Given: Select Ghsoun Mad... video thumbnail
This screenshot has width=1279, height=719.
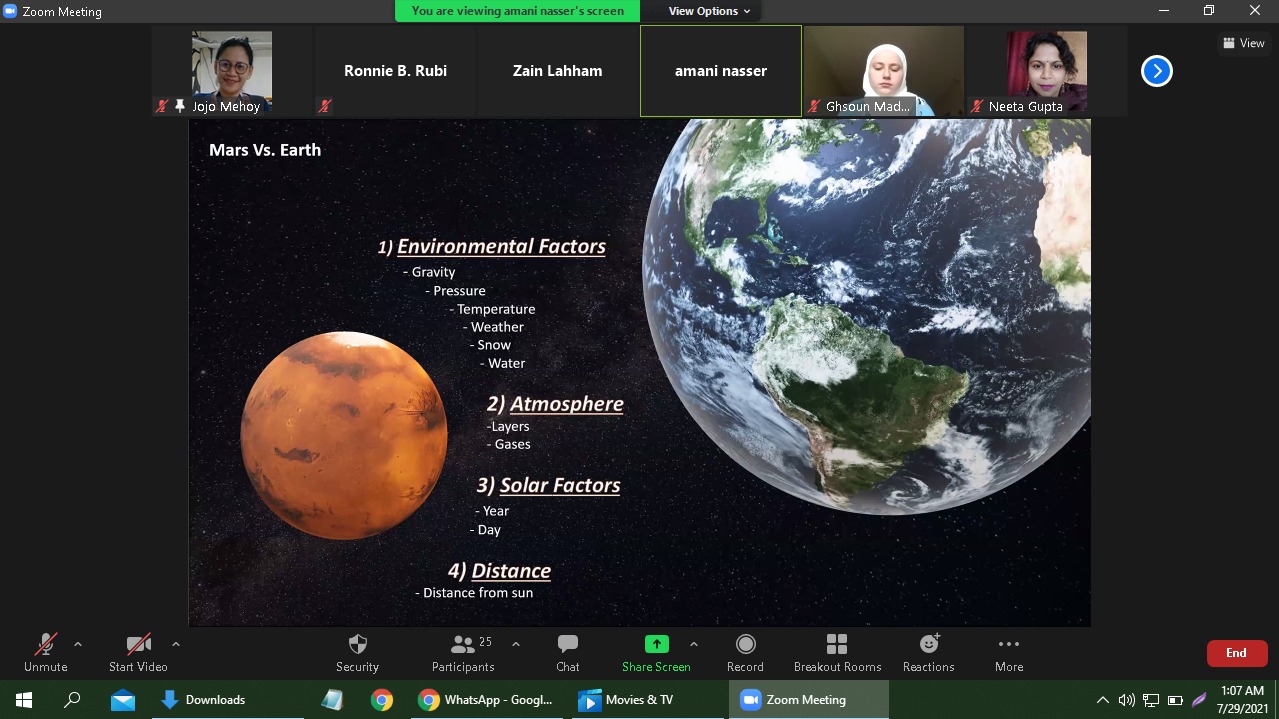Looking at the screenshot, I should tap(884, 71).
